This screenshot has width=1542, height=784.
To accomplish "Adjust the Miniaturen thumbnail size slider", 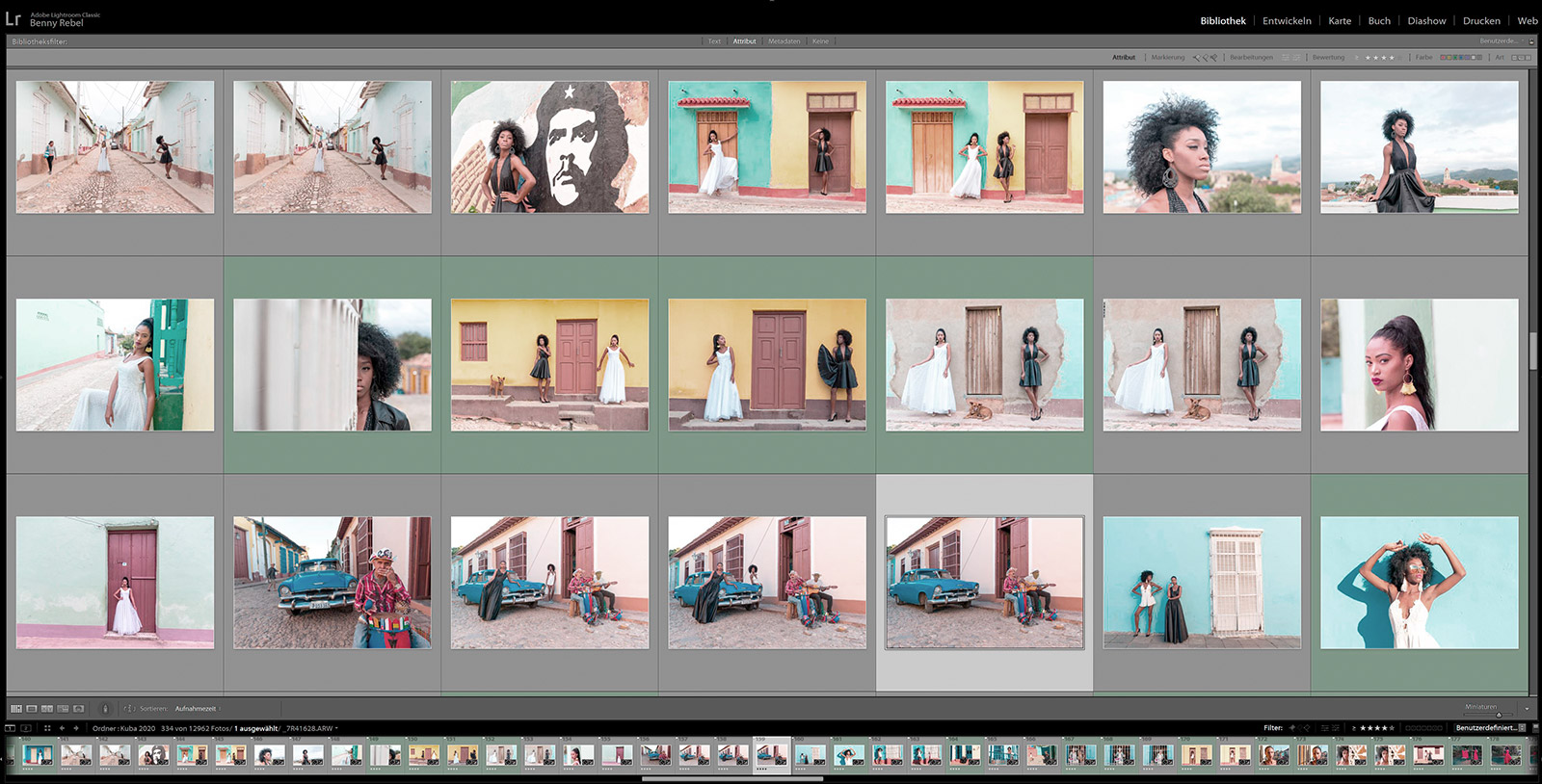I will (x=1498, y=714).
